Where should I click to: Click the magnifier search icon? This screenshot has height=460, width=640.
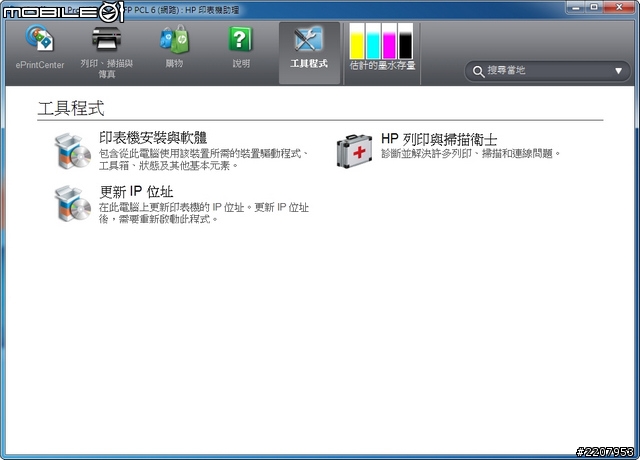[x=478, y=71]
